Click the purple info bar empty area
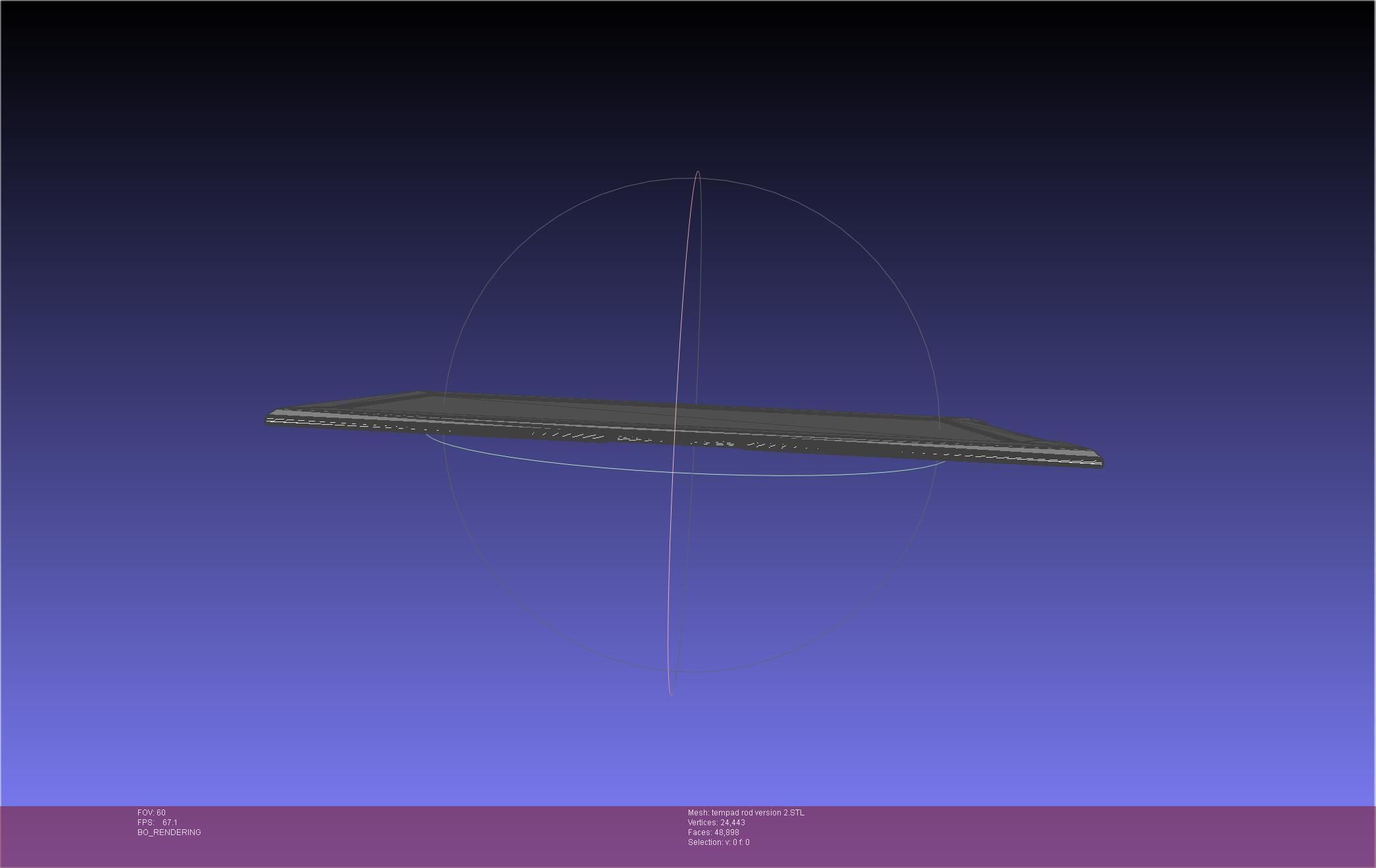The height and width of the screenshot is (868, 1376). [x=1052, y=835]
